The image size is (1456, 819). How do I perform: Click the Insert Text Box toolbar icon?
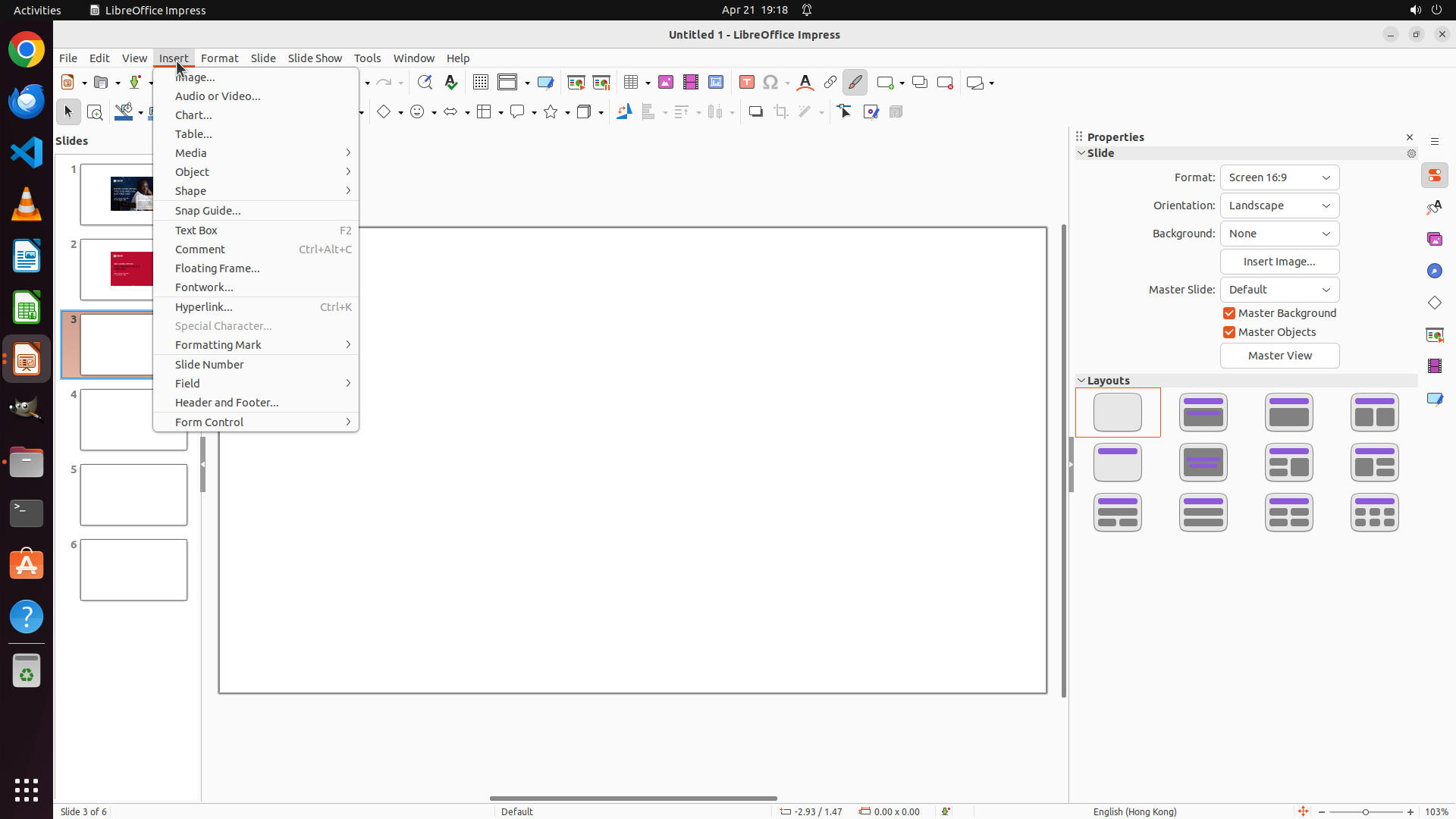746,82
